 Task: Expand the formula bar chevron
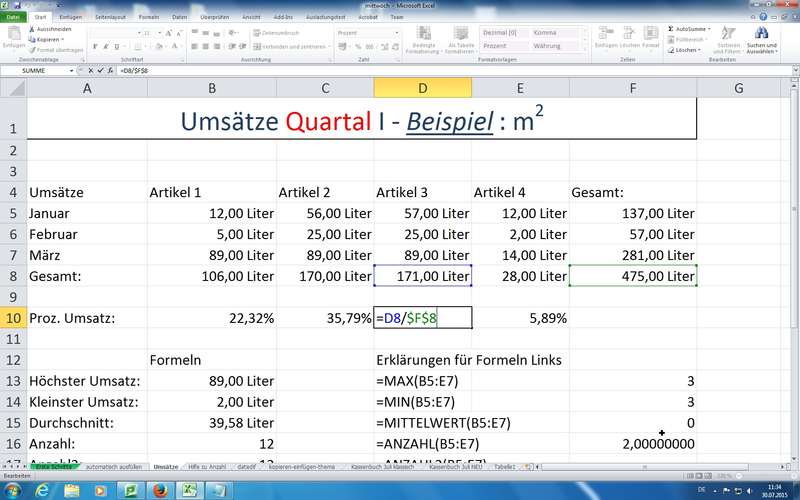click(x=795, y=71)
